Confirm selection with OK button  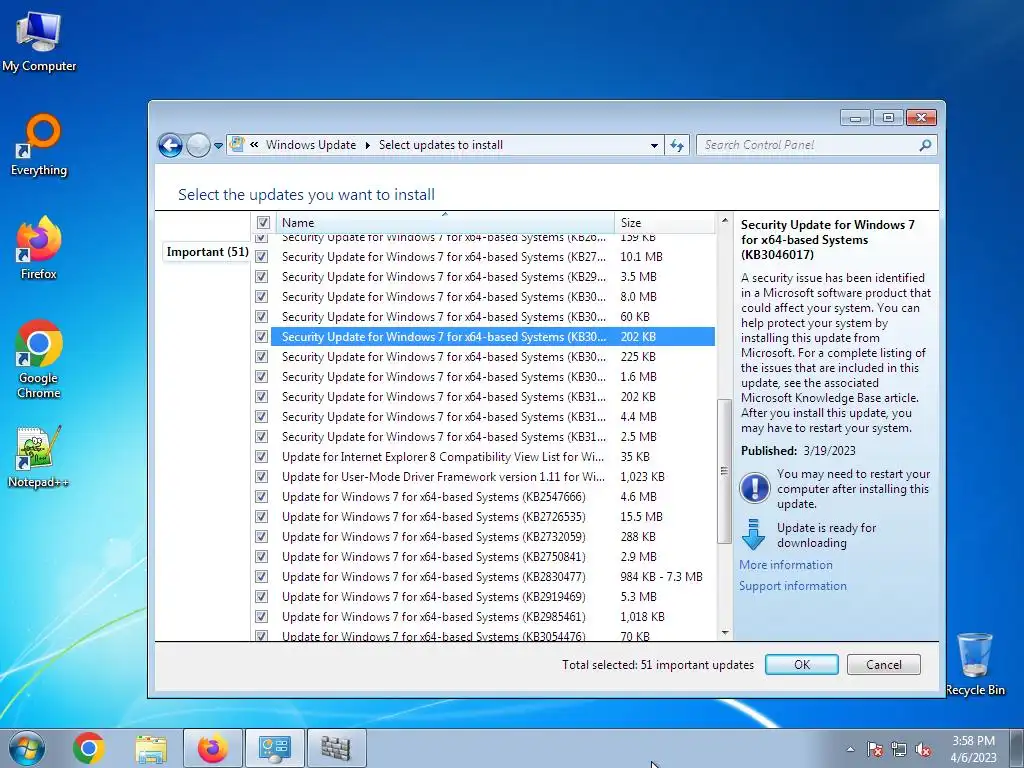(801, 665)
